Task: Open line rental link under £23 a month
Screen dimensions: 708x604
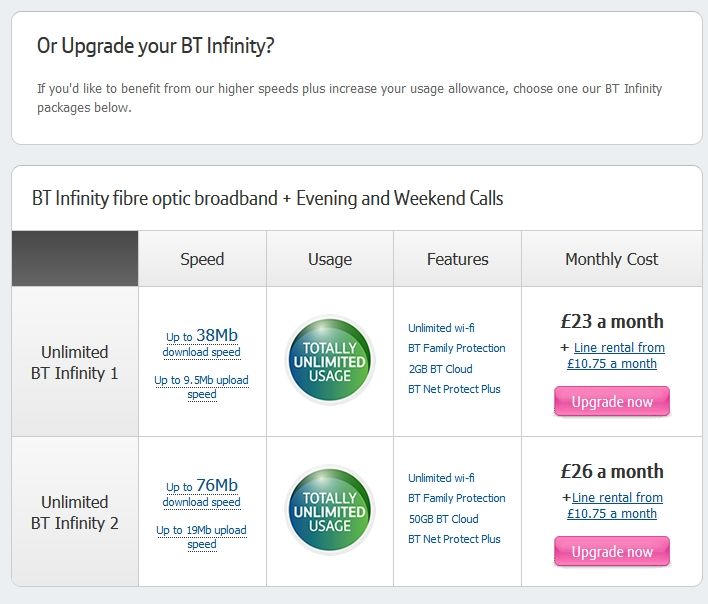Action: click(x=616, y=355)
